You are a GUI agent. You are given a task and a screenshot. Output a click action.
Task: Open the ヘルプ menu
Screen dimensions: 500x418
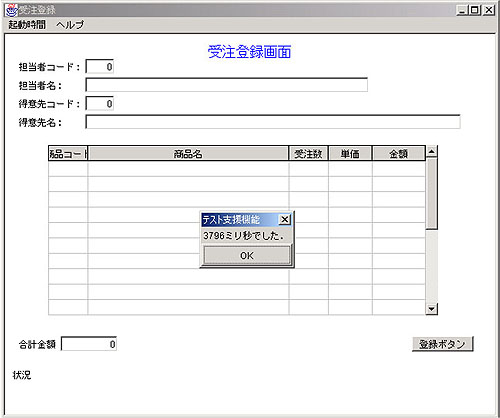[x=70, y=25]
